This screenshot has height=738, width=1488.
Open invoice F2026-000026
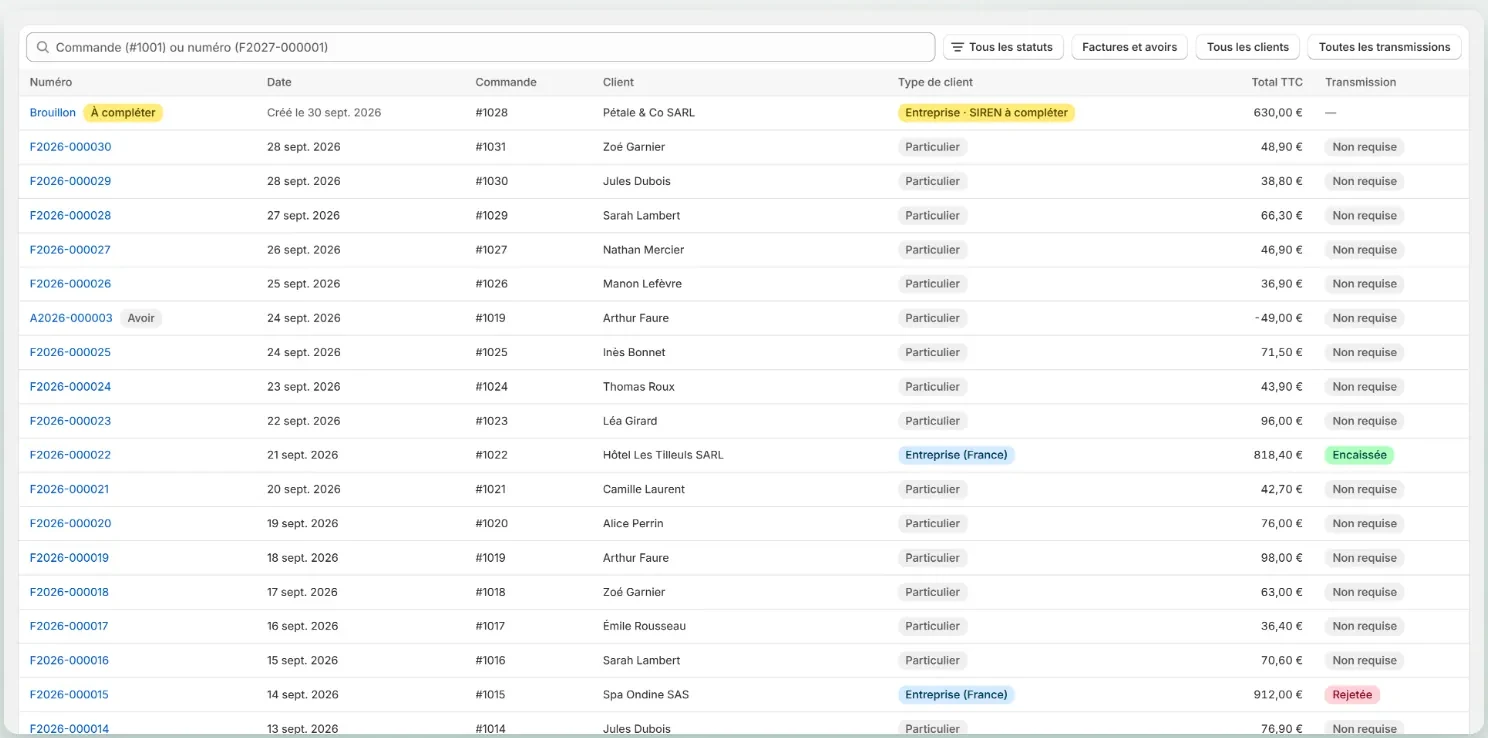70,284
